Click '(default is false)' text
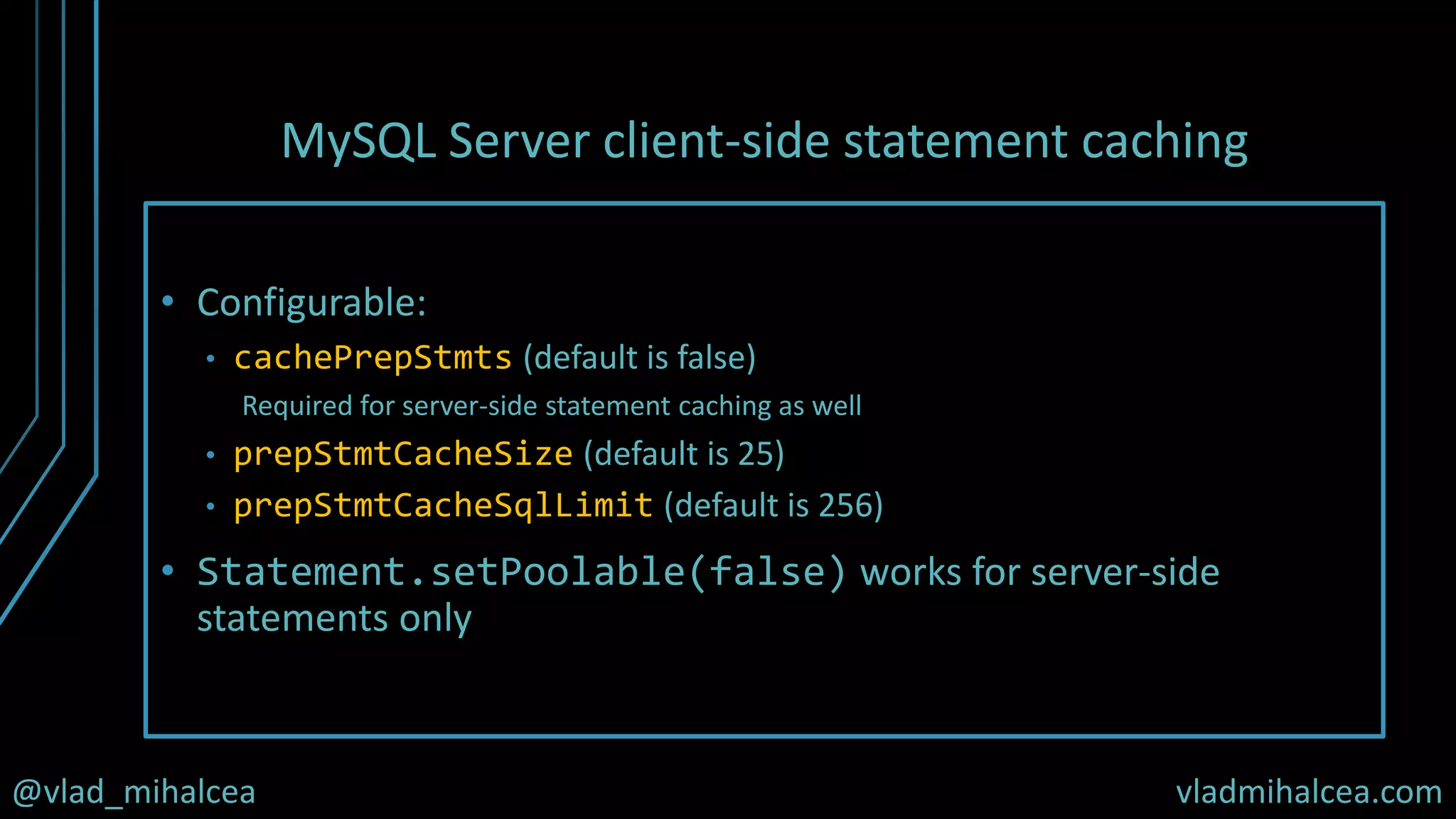 pos(640,357)
